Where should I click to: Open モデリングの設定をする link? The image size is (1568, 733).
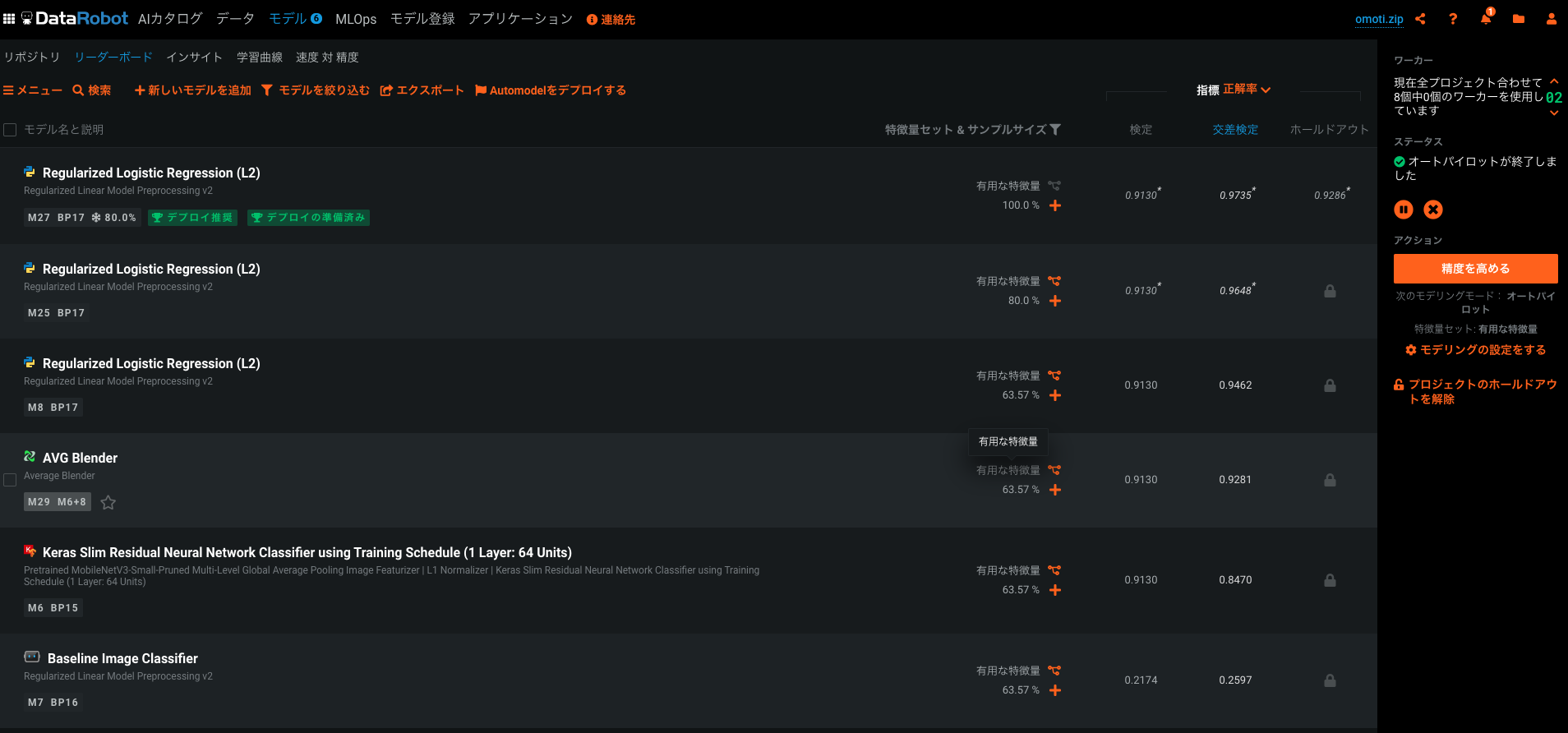tap(1476, 350)
